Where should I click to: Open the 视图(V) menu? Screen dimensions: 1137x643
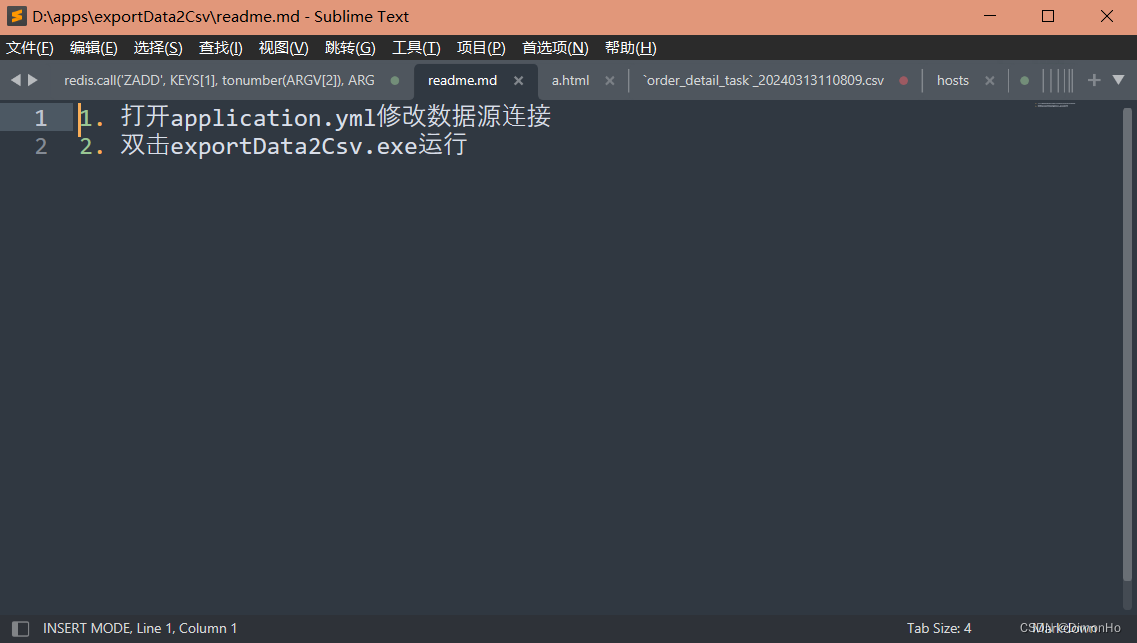coord(284,48)
